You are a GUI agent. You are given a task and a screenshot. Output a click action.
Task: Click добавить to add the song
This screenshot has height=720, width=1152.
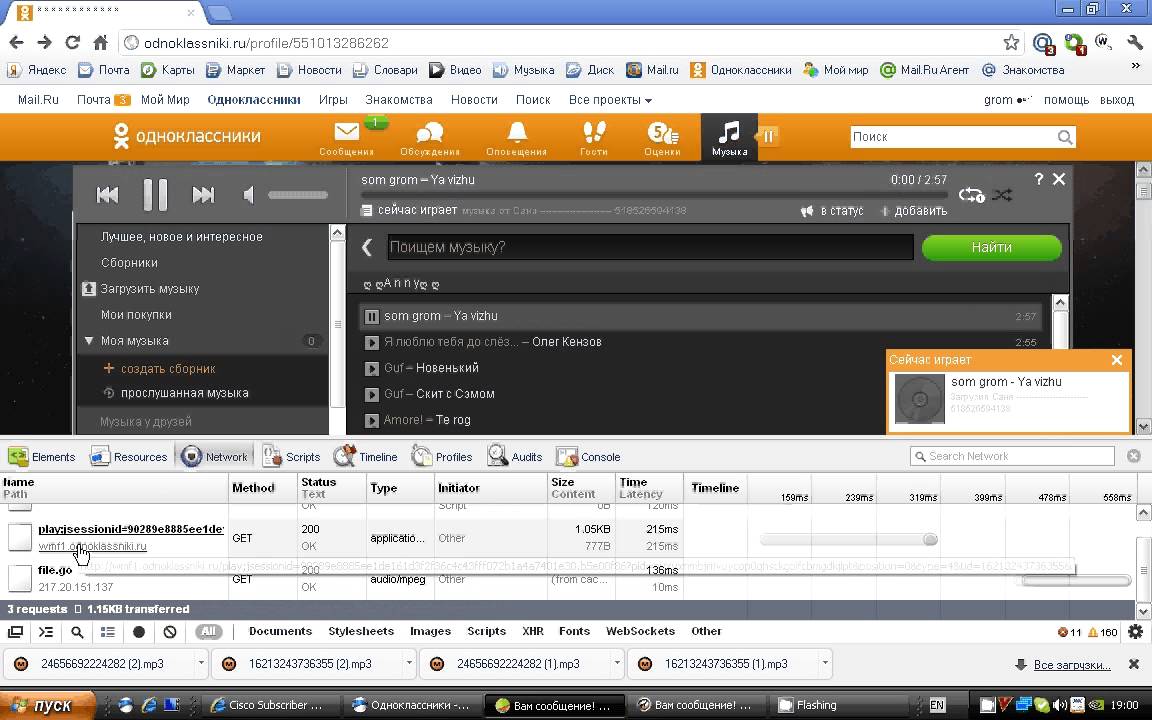[914, 211]
